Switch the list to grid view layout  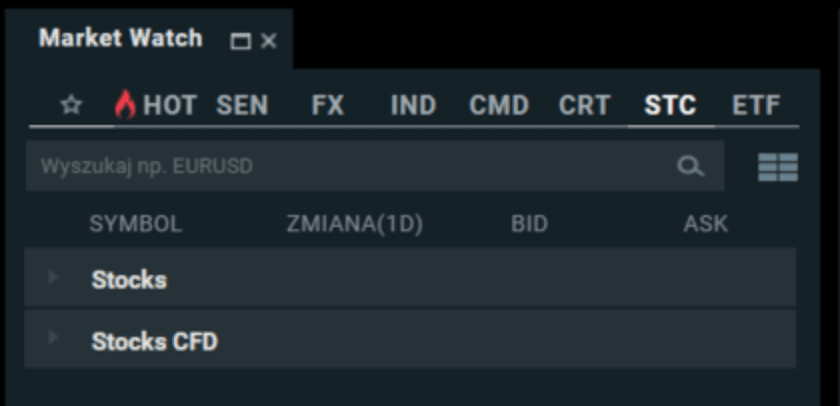(x=777, y=167)
